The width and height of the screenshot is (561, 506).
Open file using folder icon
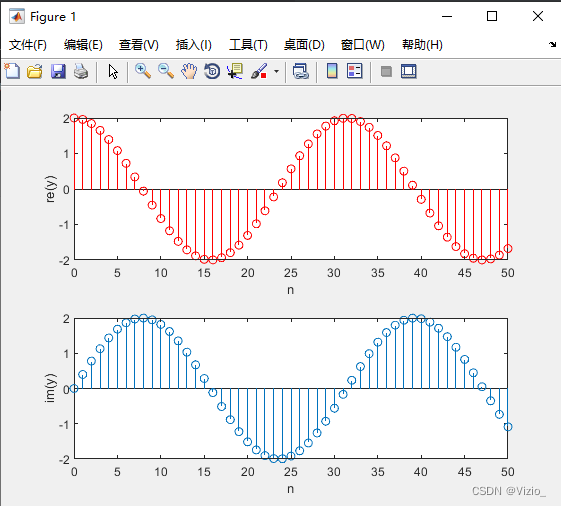click(35, 71)
